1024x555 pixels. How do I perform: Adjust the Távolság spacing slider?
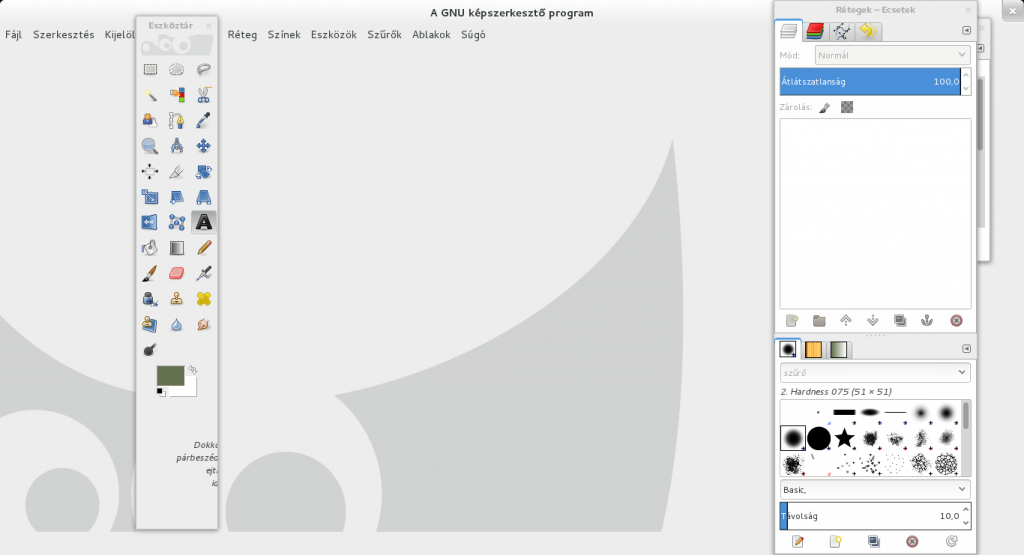(871, 516)
